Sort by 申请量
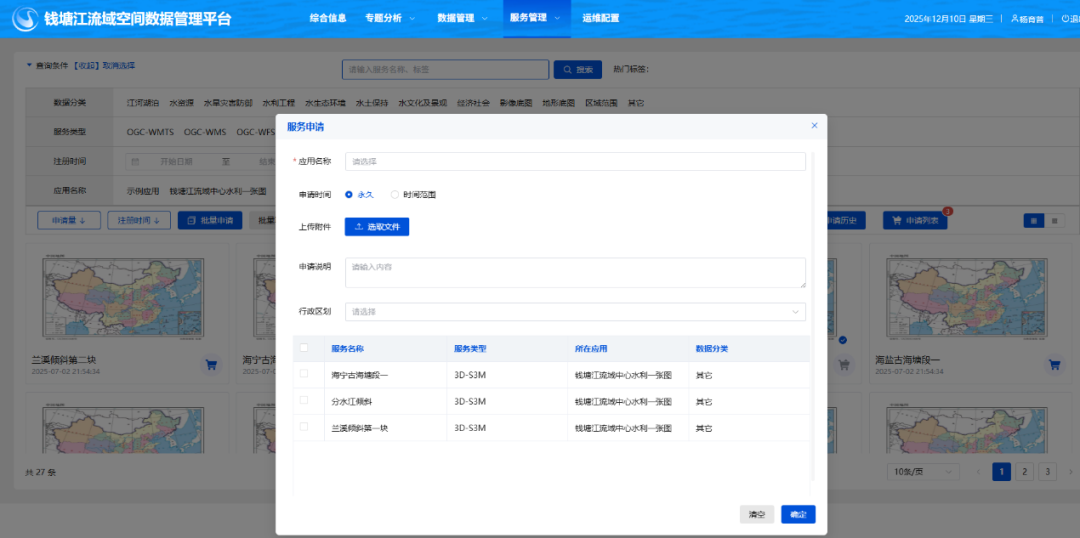This screenshot has width=1080, height=538. [69, 220]
